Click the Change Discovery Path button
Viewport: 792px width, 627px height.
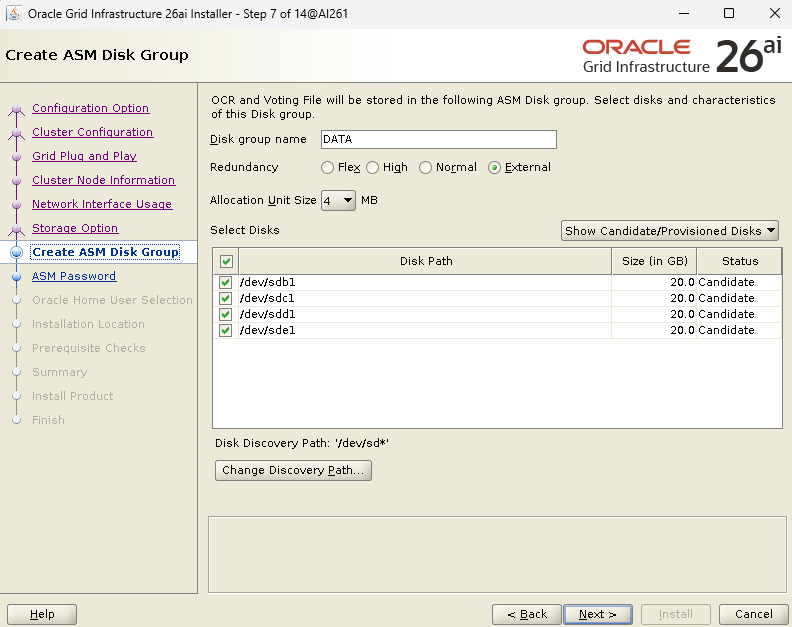[x=293, y=471]
